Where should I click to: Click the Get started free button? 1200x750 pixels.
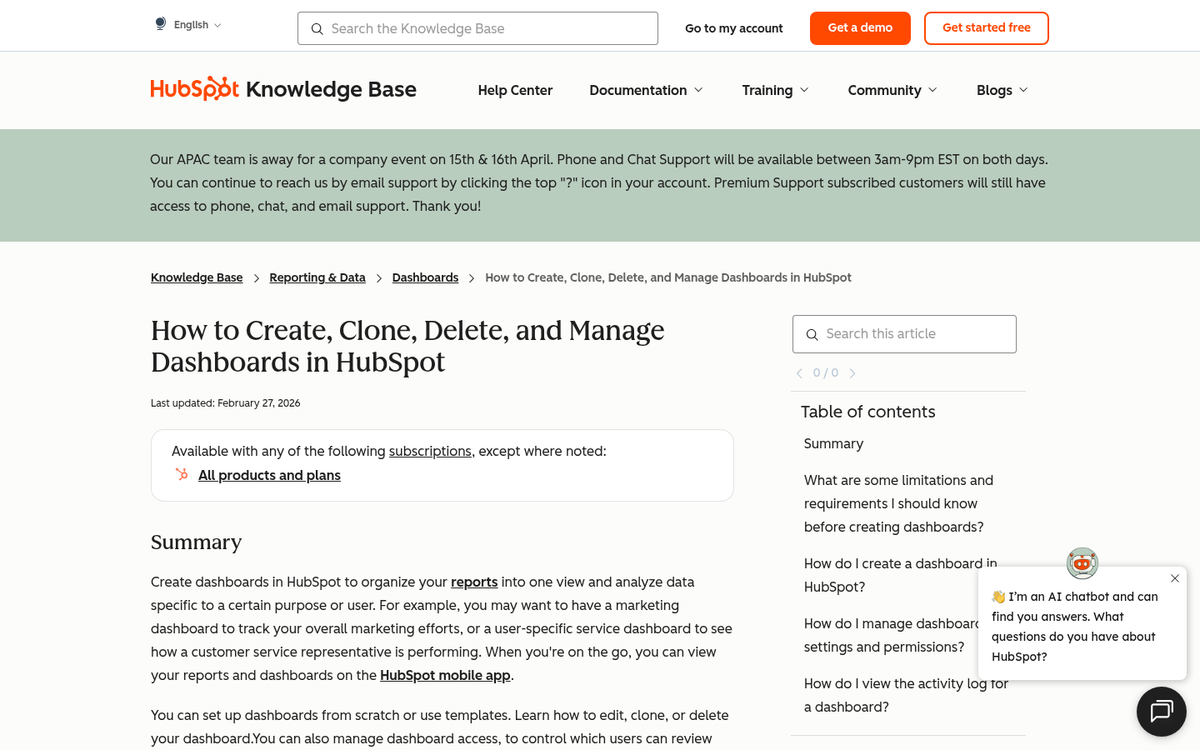click(x=986, y=28)
